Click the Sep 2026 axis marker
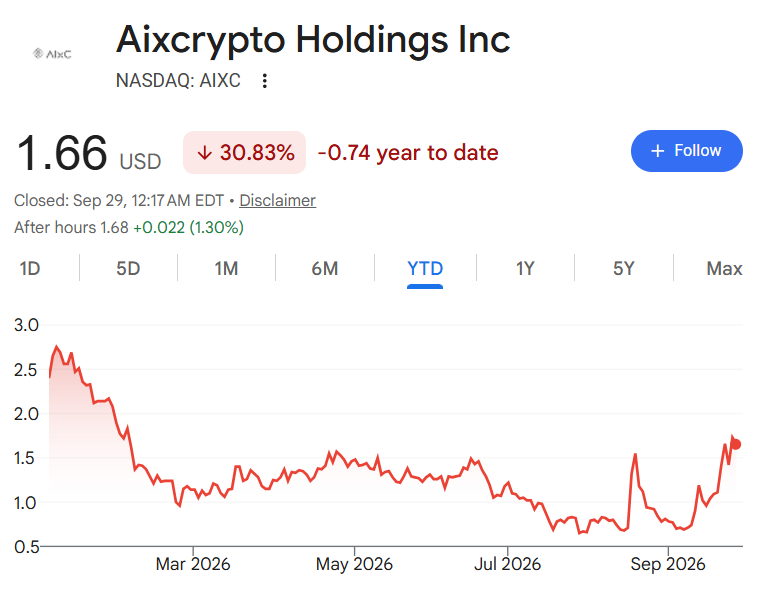The height and width of the screenshot is (594, 759). [x=668, y=564]
